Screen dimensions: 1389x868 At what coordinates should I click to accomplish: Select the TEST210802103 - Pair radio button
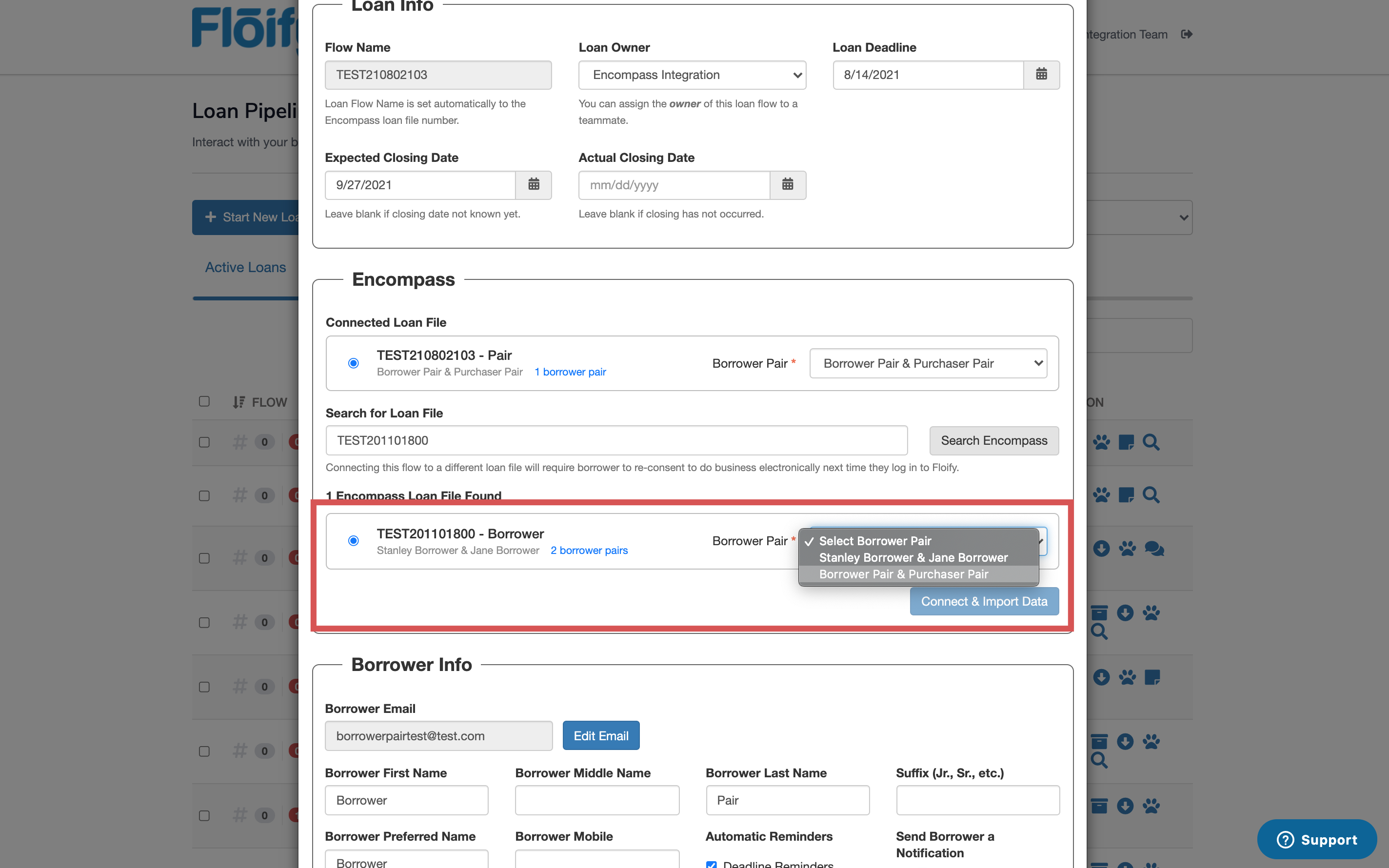pos(354,363)
